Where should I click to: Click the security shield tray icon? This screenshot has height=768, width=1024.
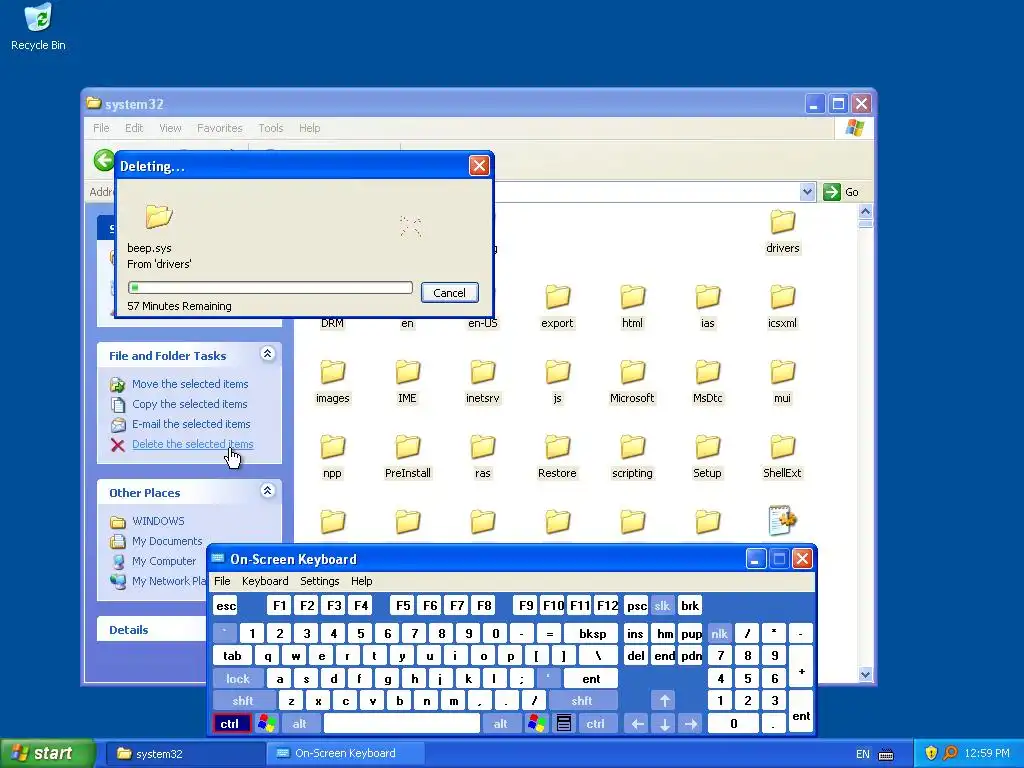931,753
